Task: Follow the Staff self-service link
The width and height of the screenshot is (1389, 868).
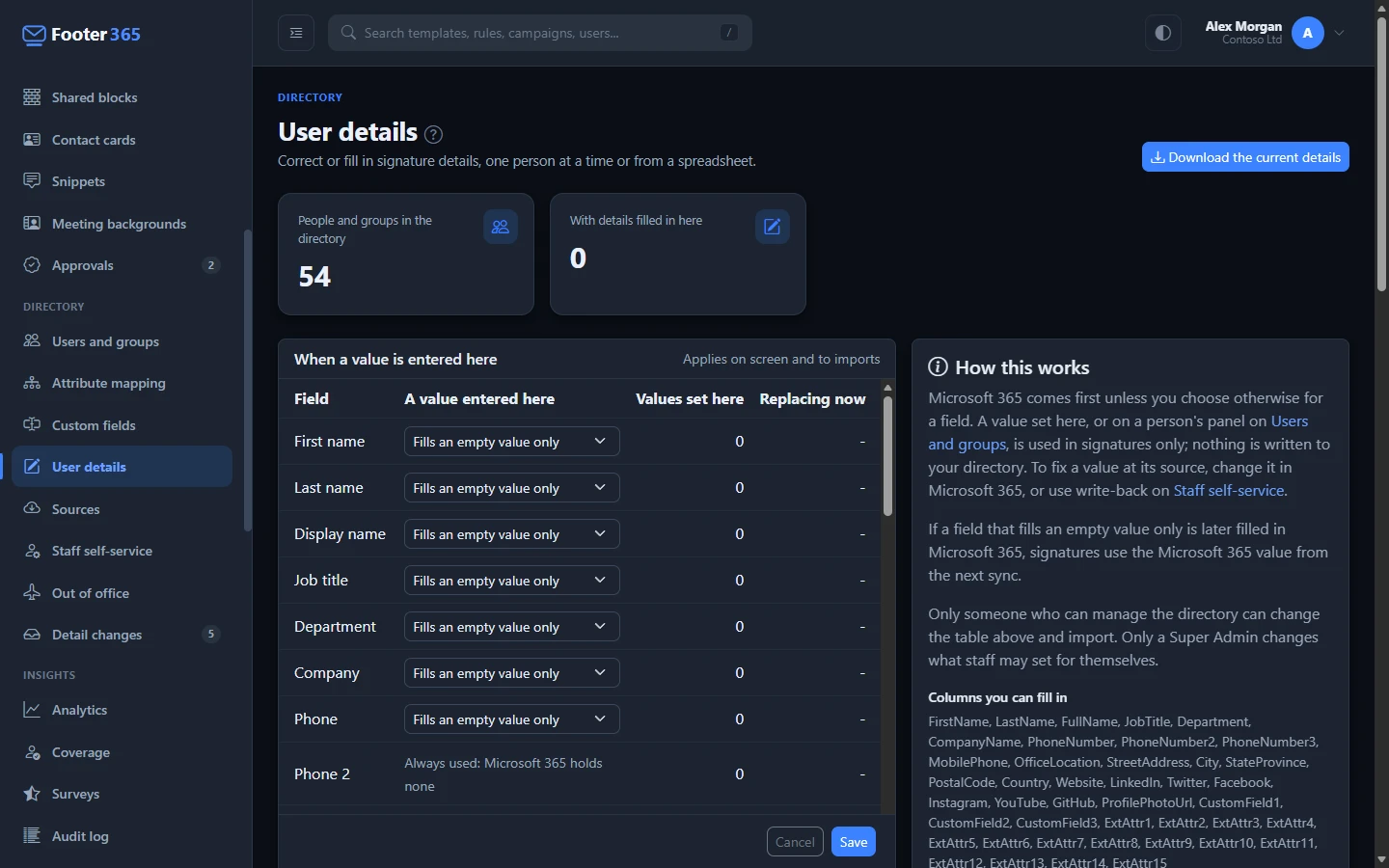Action: click(1228, 490)
